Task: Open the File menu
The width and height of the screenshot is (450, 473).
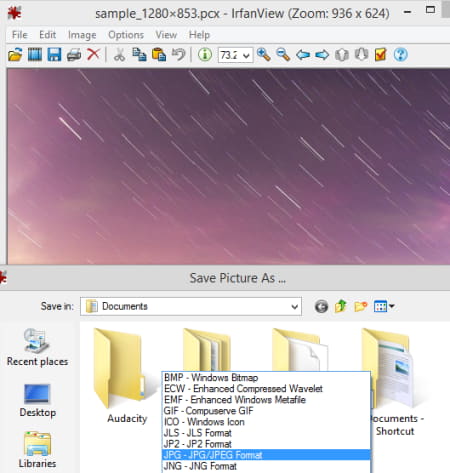Action: coord(19,35)
